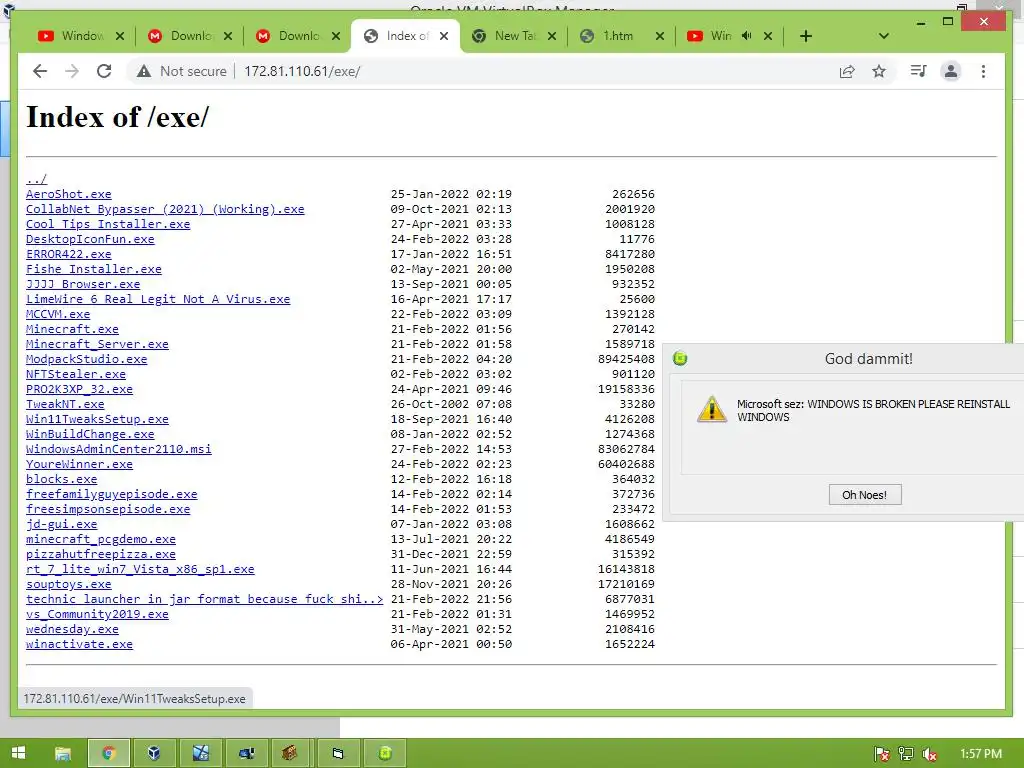Image resolution: width=1024 pixels, height=768 pixels.
Task: Click winactivate.exe link
Action: pos(79,645)
